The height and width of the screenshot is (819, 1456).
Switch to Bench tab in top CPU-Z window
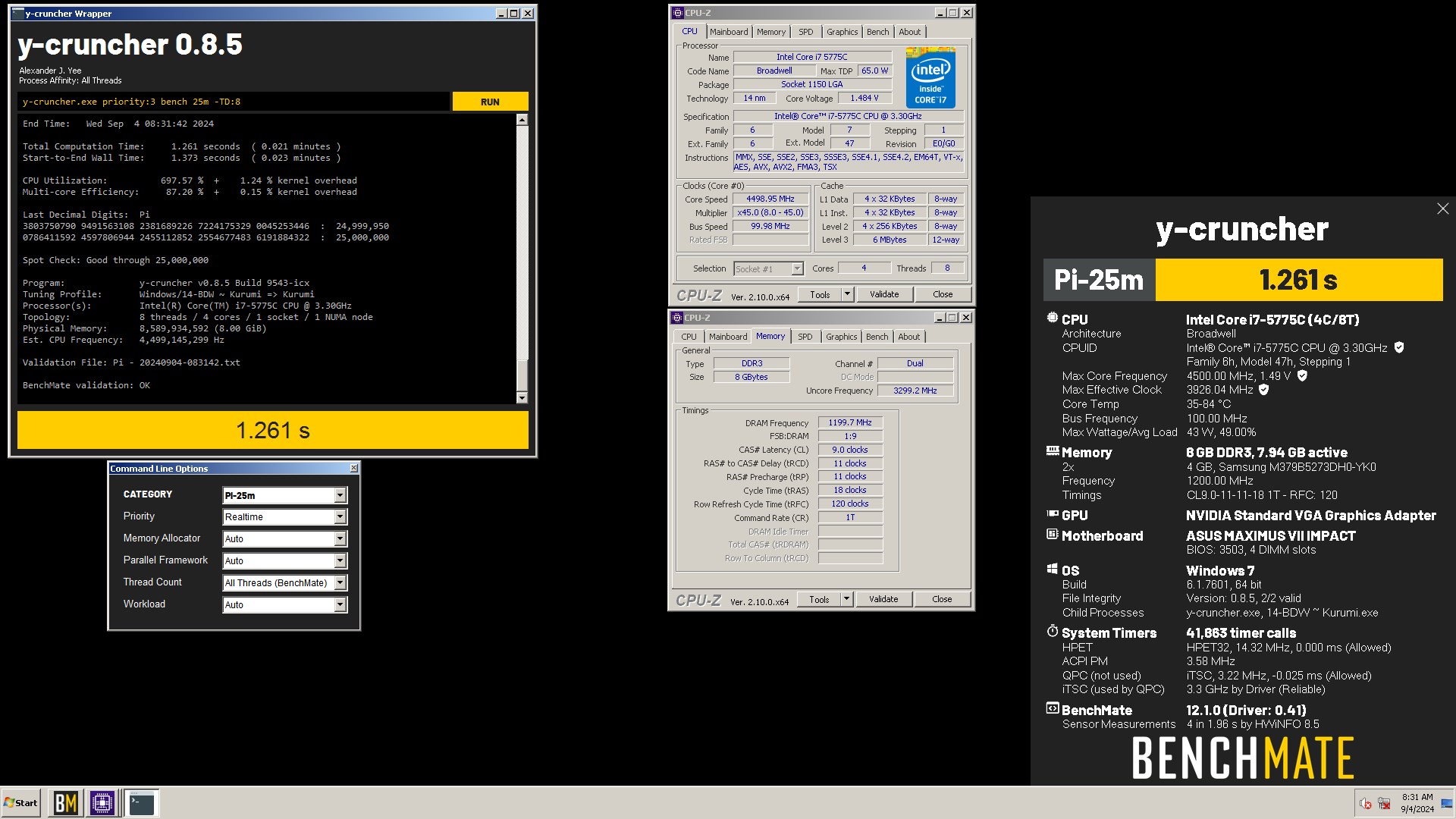878,32
